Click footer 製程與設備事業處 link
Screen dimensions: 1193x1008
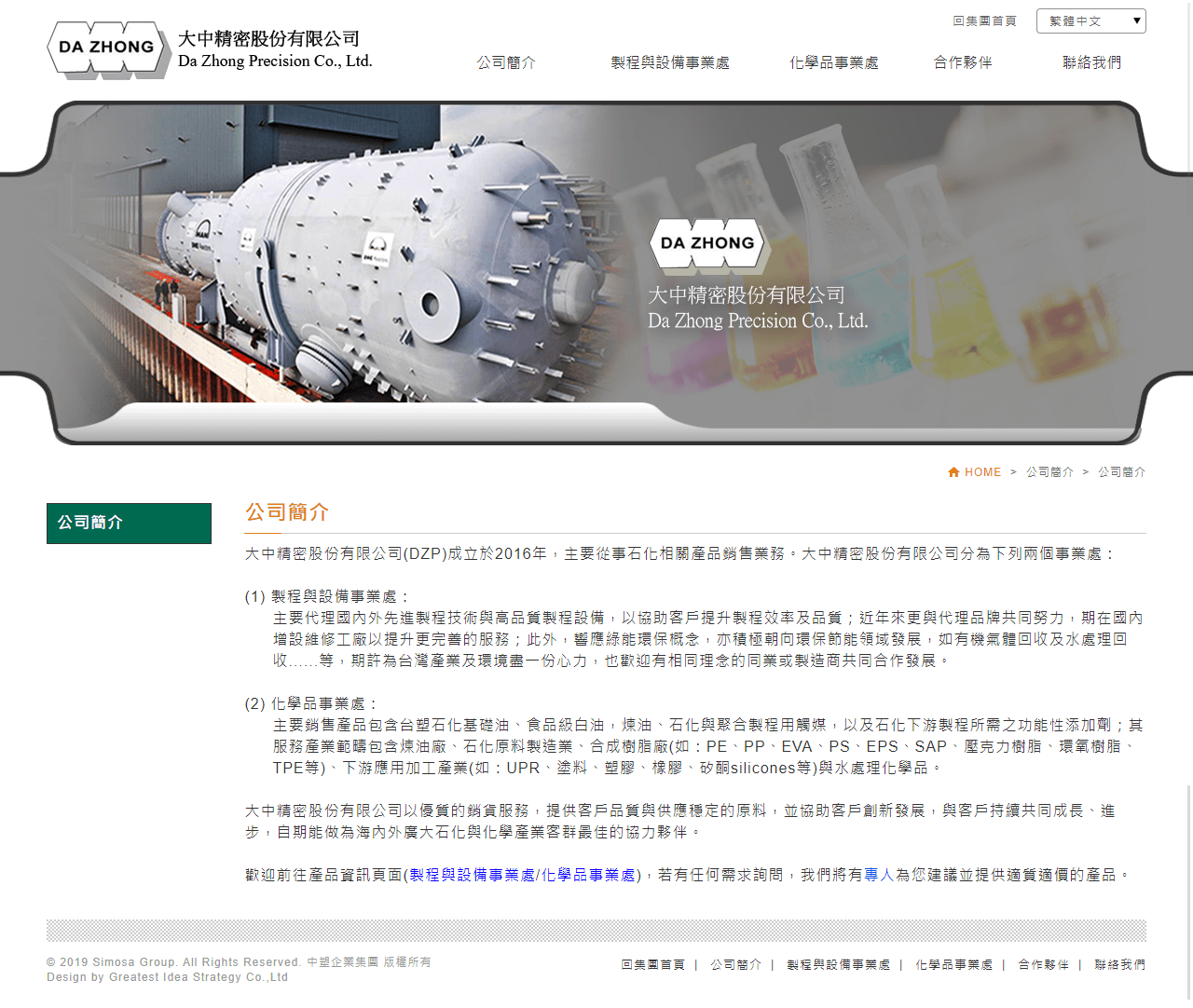[x=838, y=964]
